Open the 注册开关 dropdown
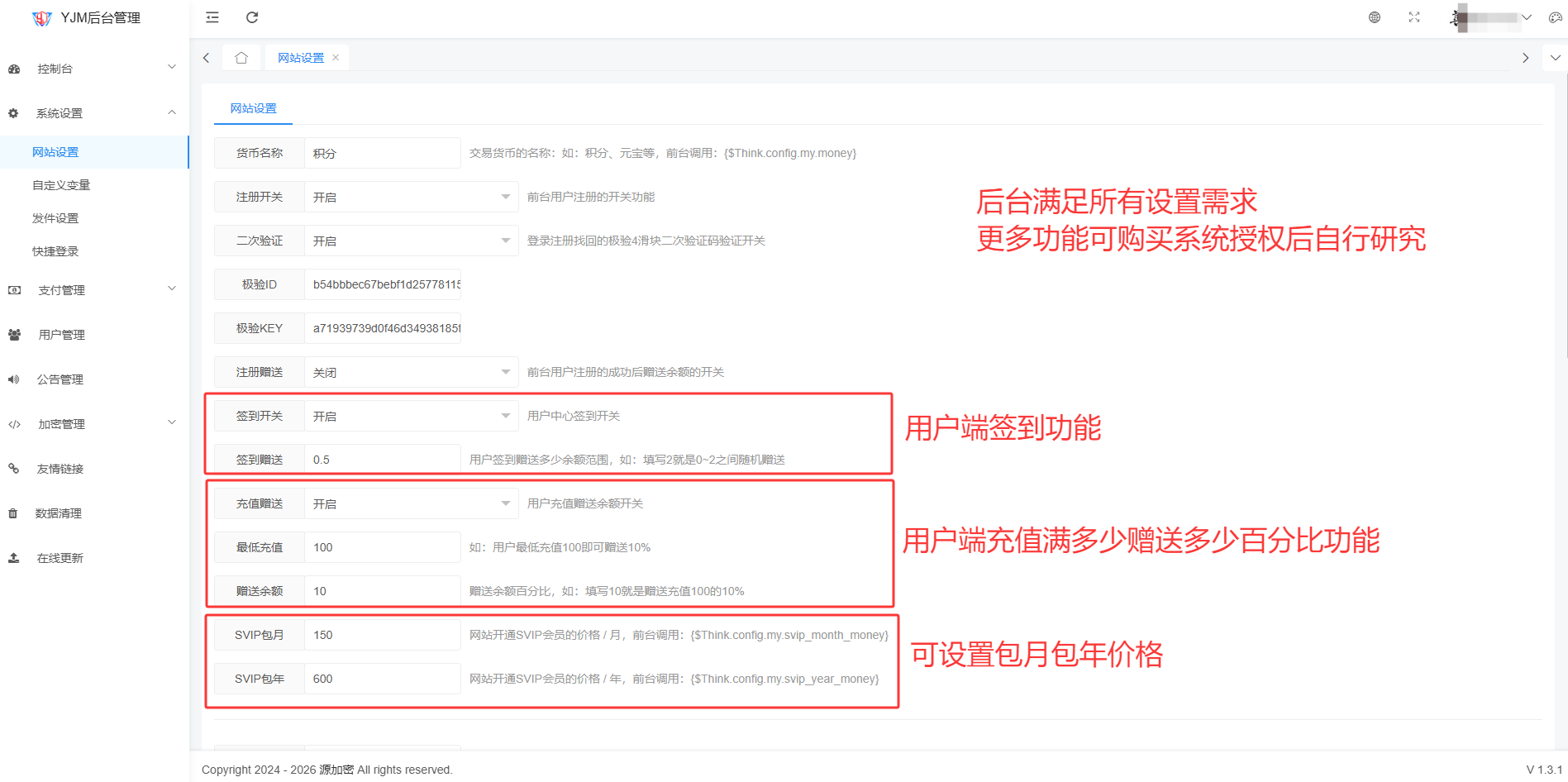Viewport: 1568px width, 782px height. 411,198
